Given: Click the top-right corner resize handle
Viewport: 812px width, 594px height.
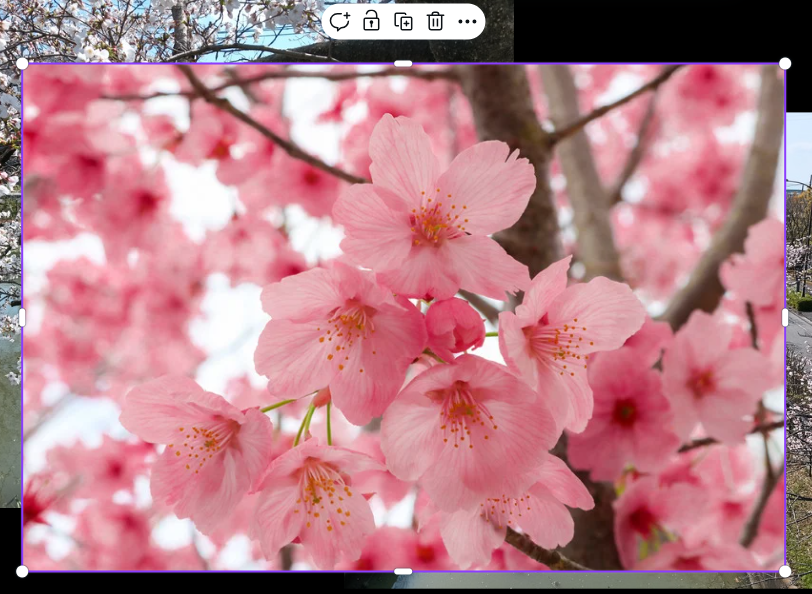Looking at the screenshot, I should 785,64.
